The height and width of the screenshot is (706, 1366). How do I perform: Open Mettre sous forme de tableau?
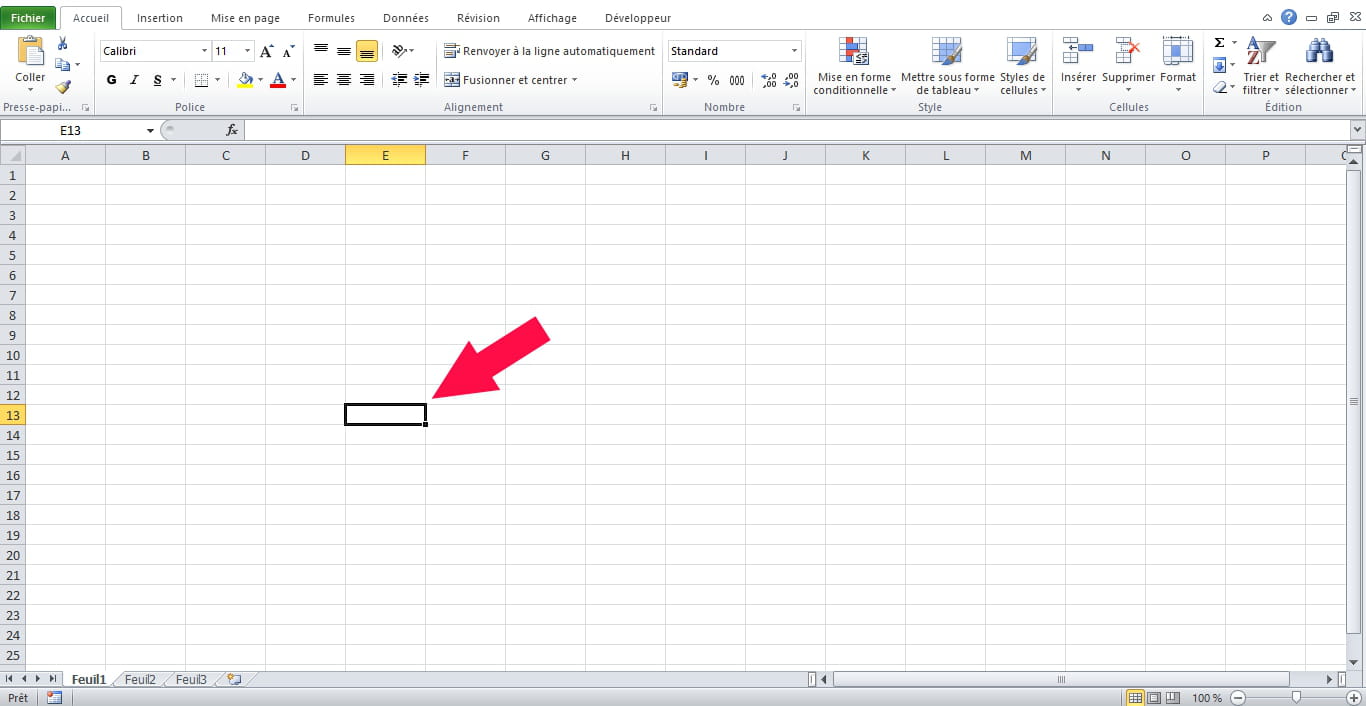pos(947,66)
